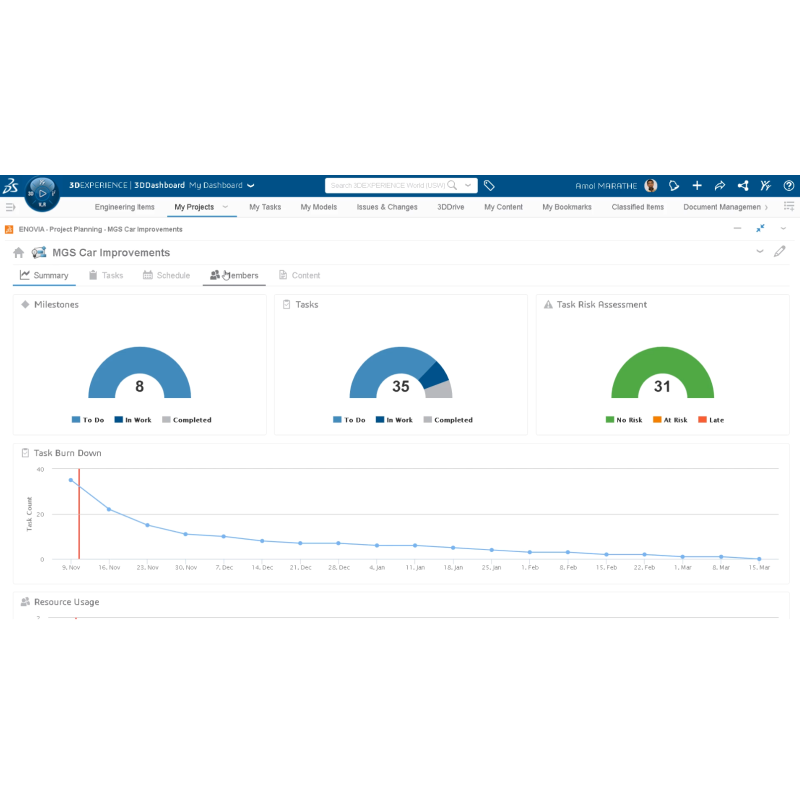Toggle the left sidebar menu icon
This screenshot has width=800, height=800.
10,207
